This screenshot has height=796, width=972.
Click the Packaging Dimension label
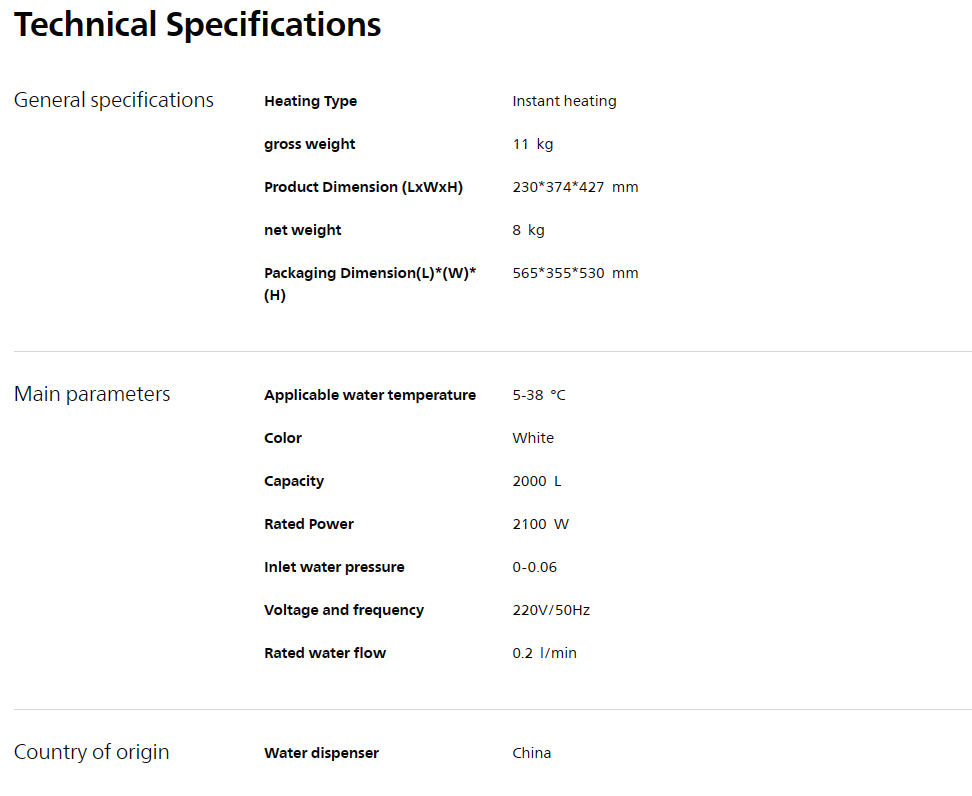[370, 284]
